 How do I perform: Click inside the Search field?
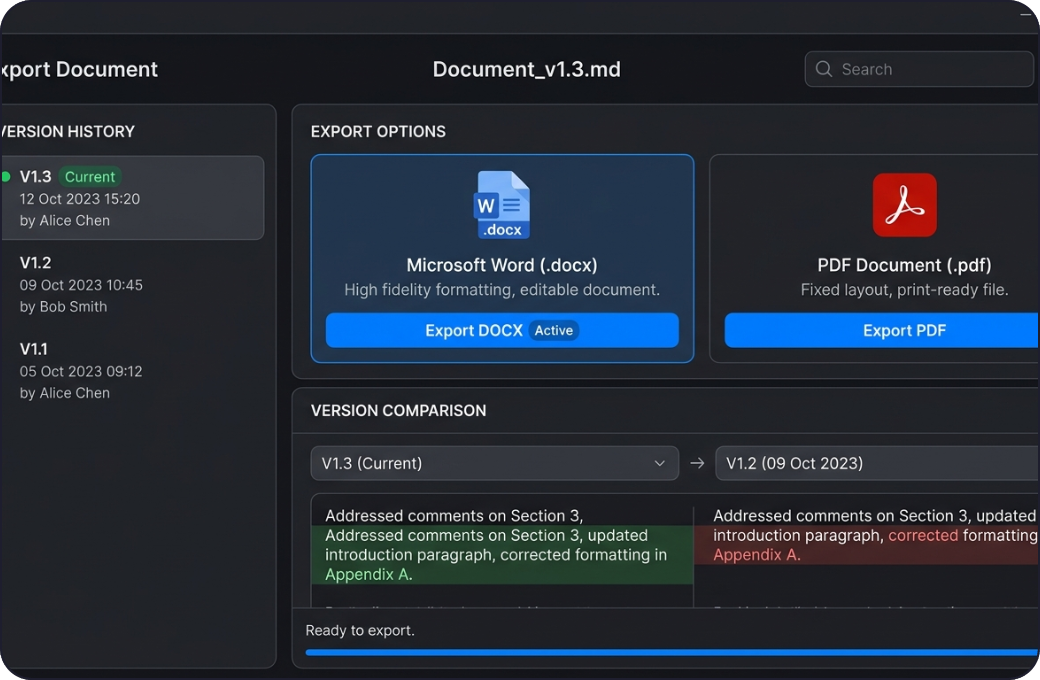(x=918, y=69)
